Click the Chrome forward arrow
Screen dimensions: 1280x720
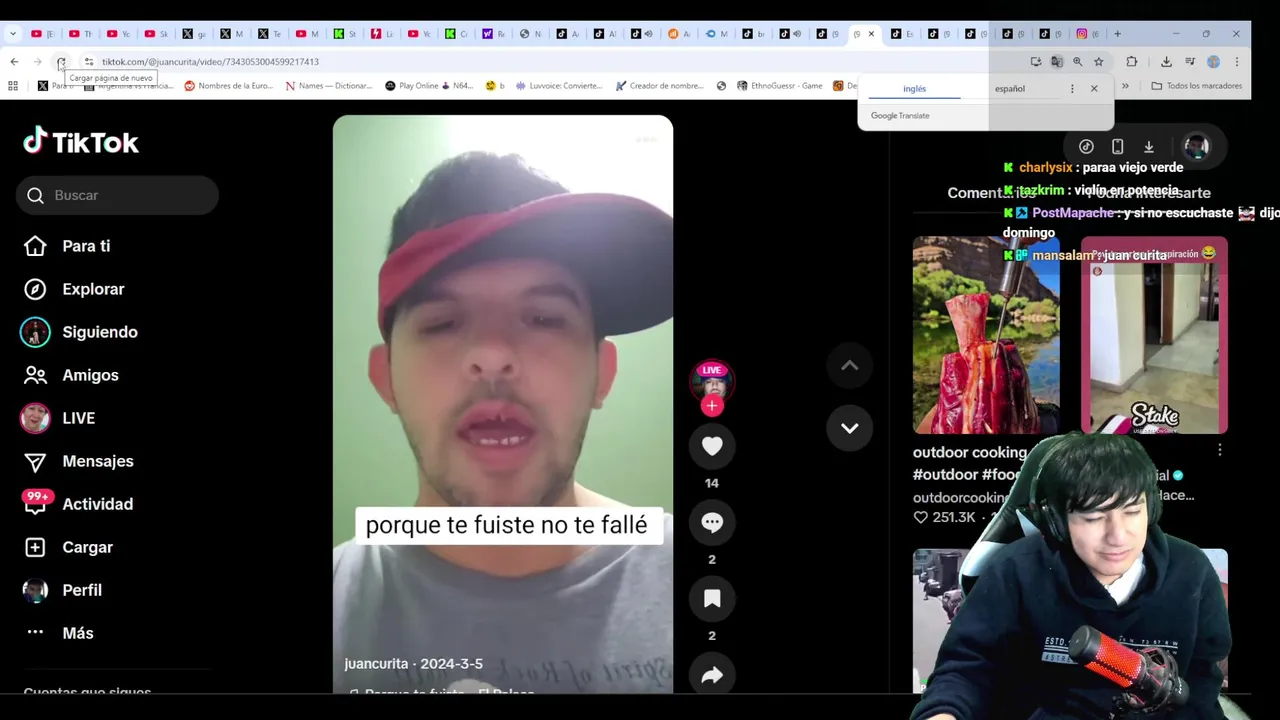38,62
